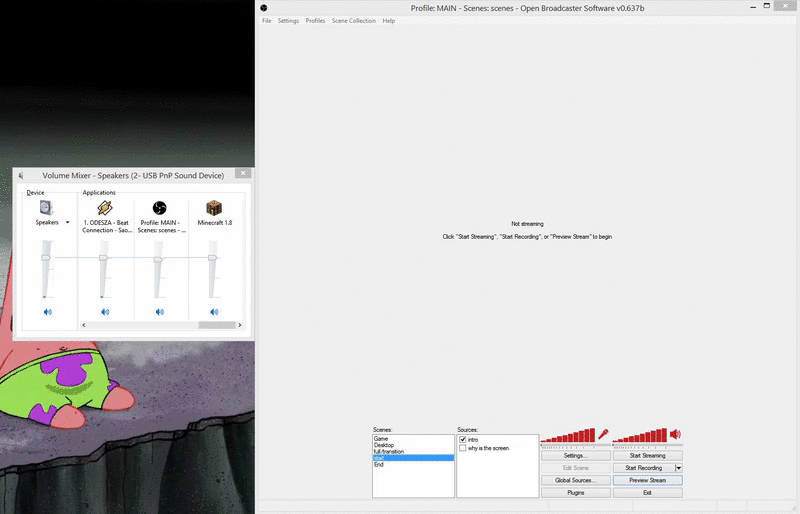This screenshot has height=514, width=800.
Task: Check the 'why is the screen' source
Action: (x=463, y=448)
